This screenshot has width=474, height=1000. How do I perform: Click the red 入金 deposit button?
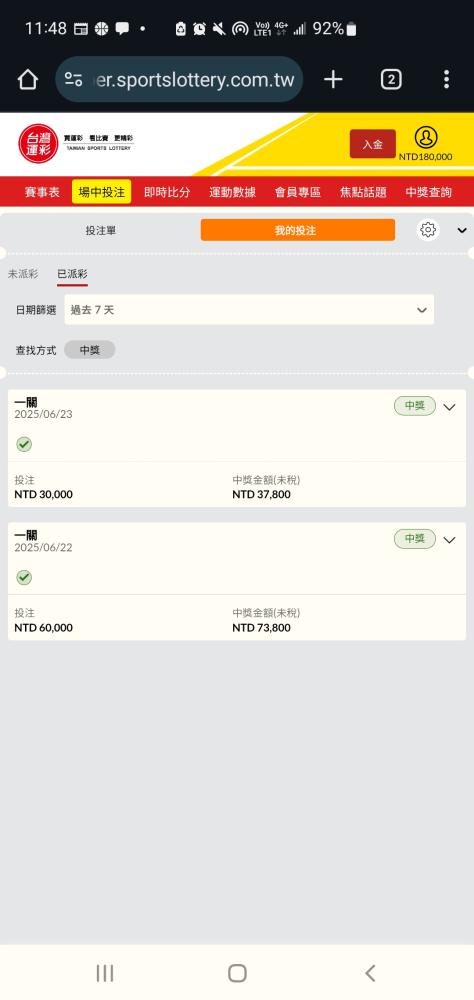tap(373, 144)
